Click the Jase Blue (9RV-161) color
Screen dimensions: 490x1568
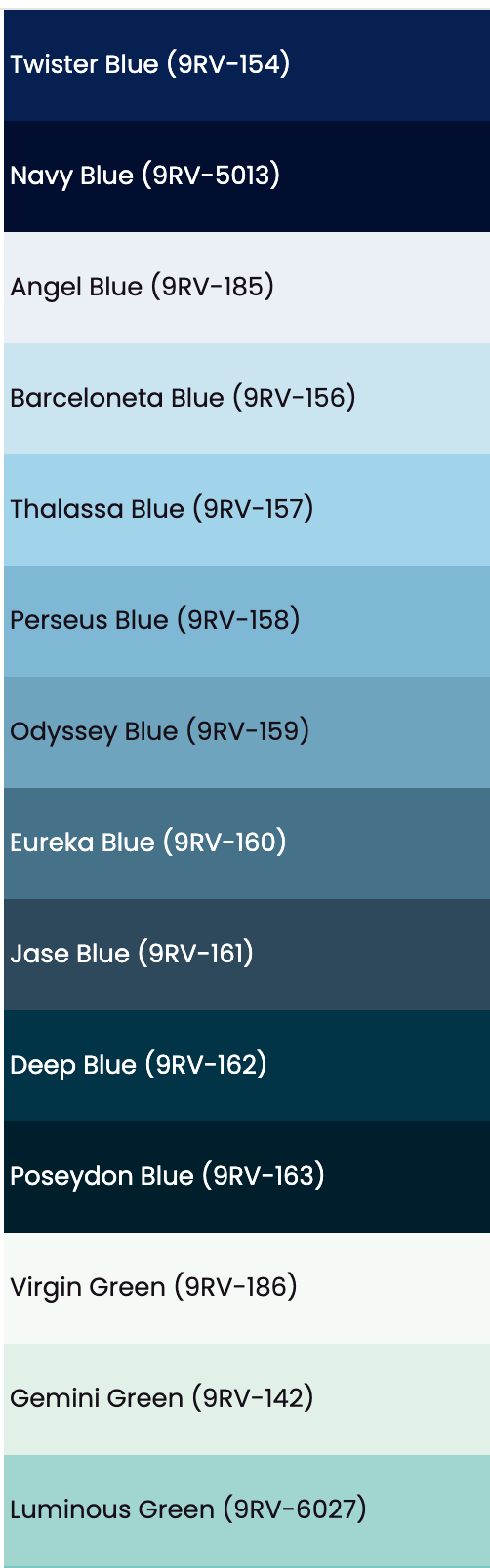247,955
